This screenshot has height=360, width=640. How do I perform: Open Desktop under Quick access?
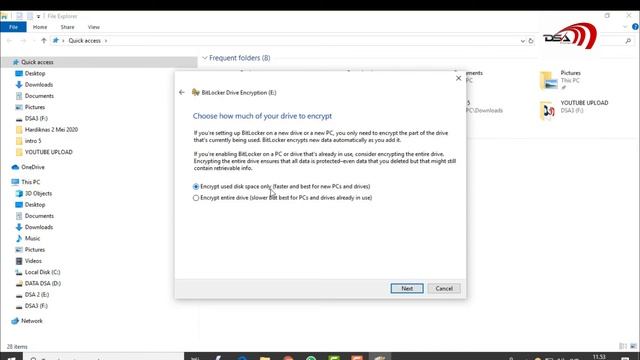(x=35, y=73)
